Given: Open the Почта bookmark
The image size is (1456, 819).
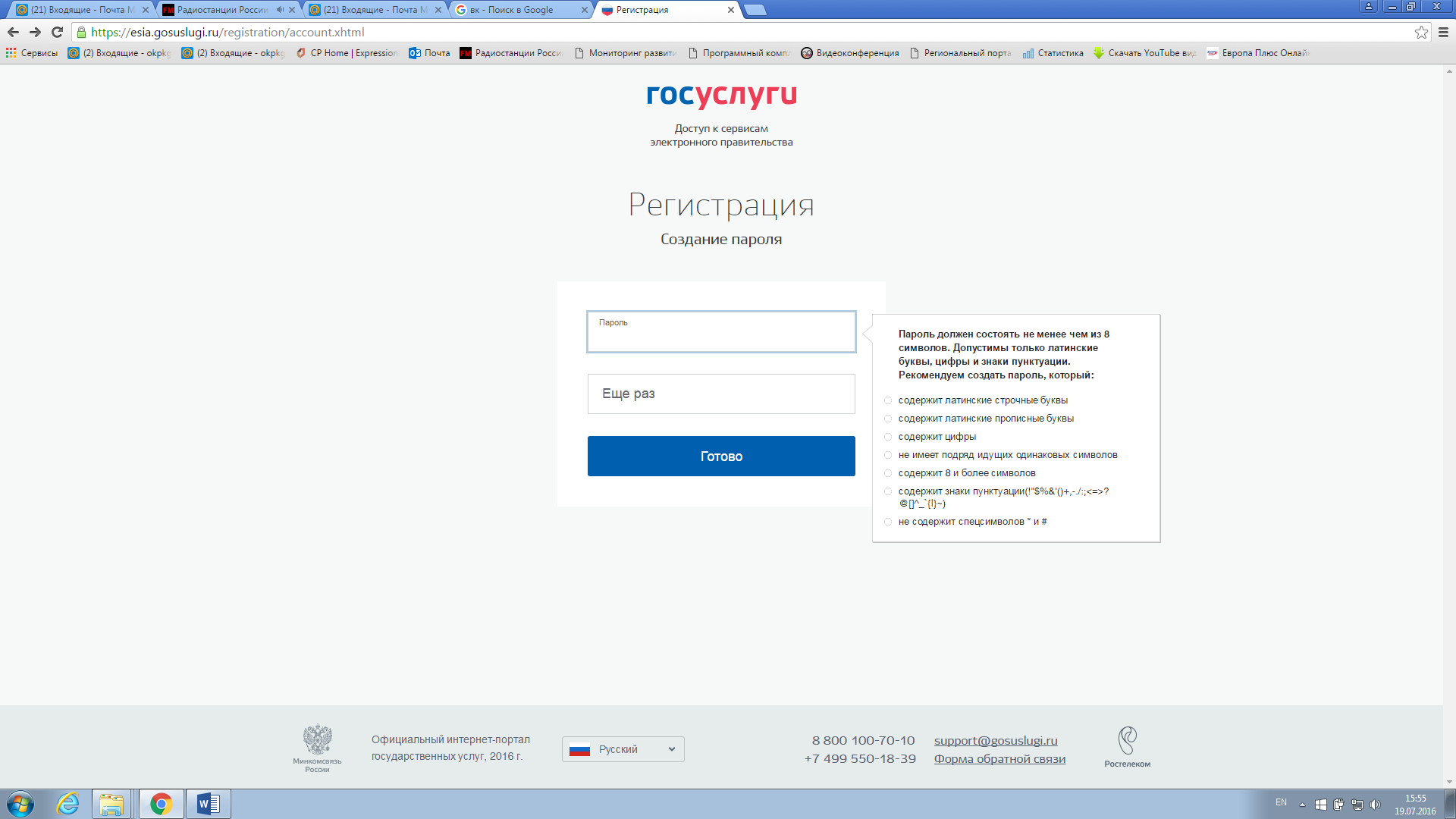Looking at the screenshot, I should [429, 53].
